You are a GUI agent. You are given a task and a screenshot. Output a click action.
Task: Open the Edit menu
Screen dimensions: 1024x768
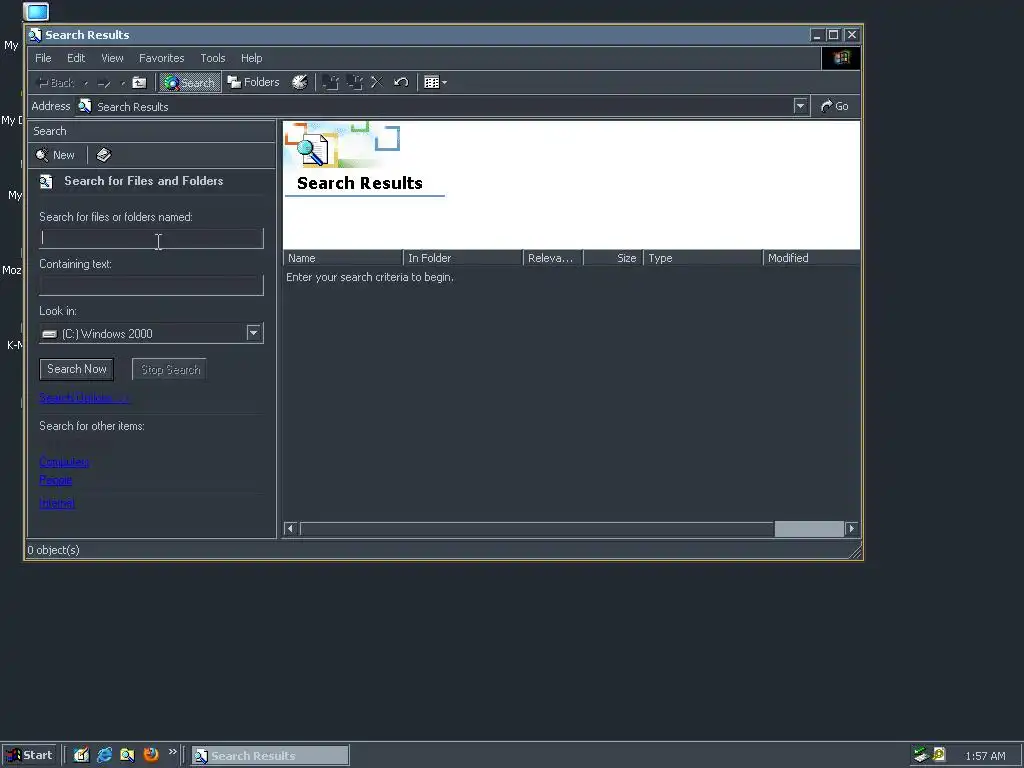(76, 58)
